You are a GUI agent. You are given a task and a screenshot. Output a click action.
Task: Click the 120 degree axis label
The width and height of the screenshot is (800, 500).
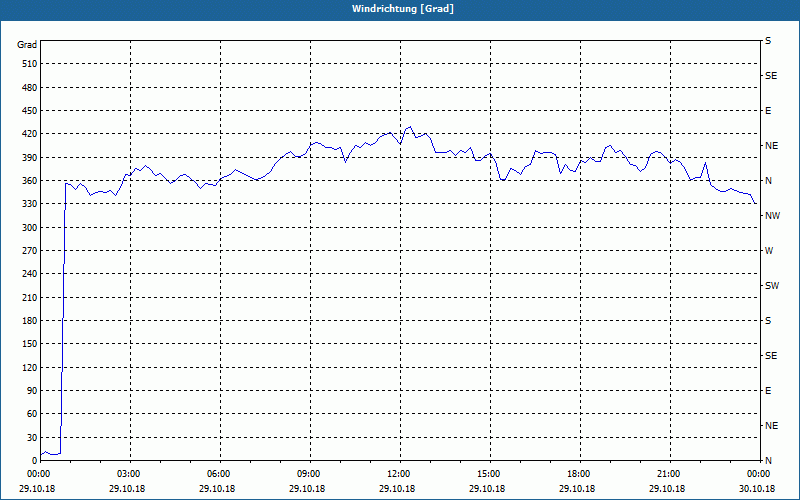pyautogui.click(x=29, y=367)
